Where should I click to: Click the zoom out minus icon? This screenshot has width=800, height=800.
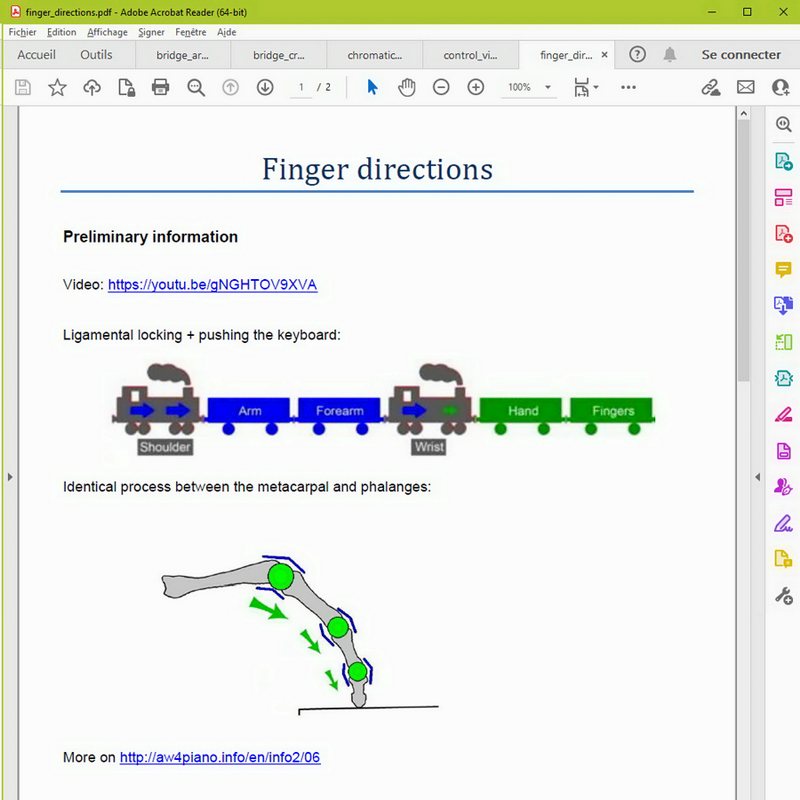point(441,88)
